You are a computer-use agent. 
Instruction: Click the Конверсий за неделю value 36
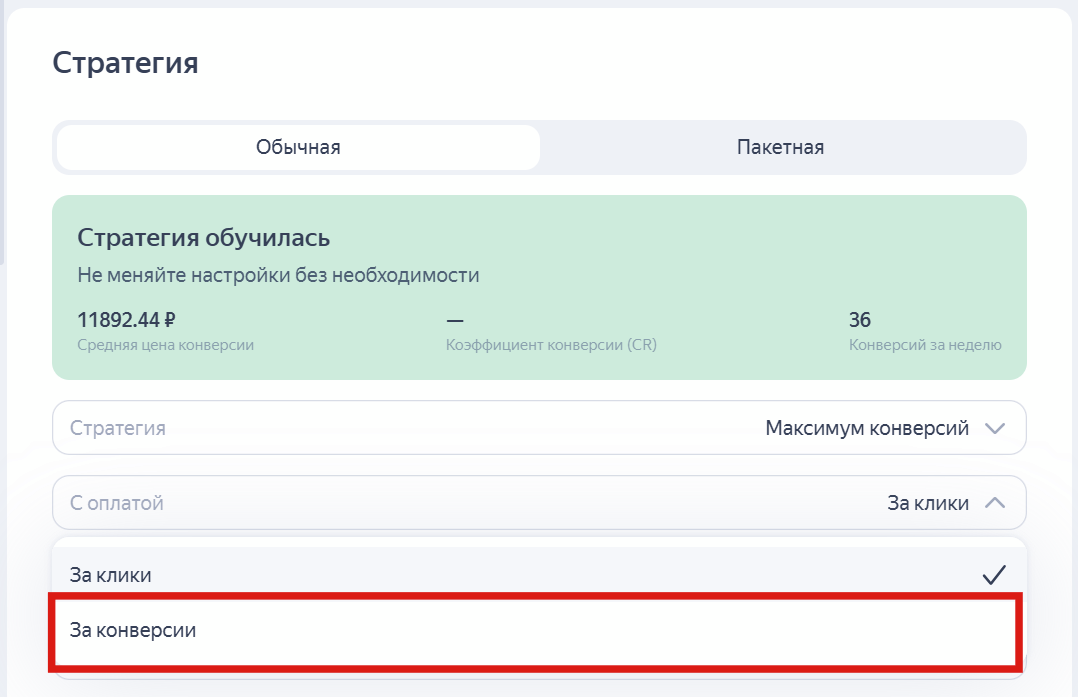point(861,319)
